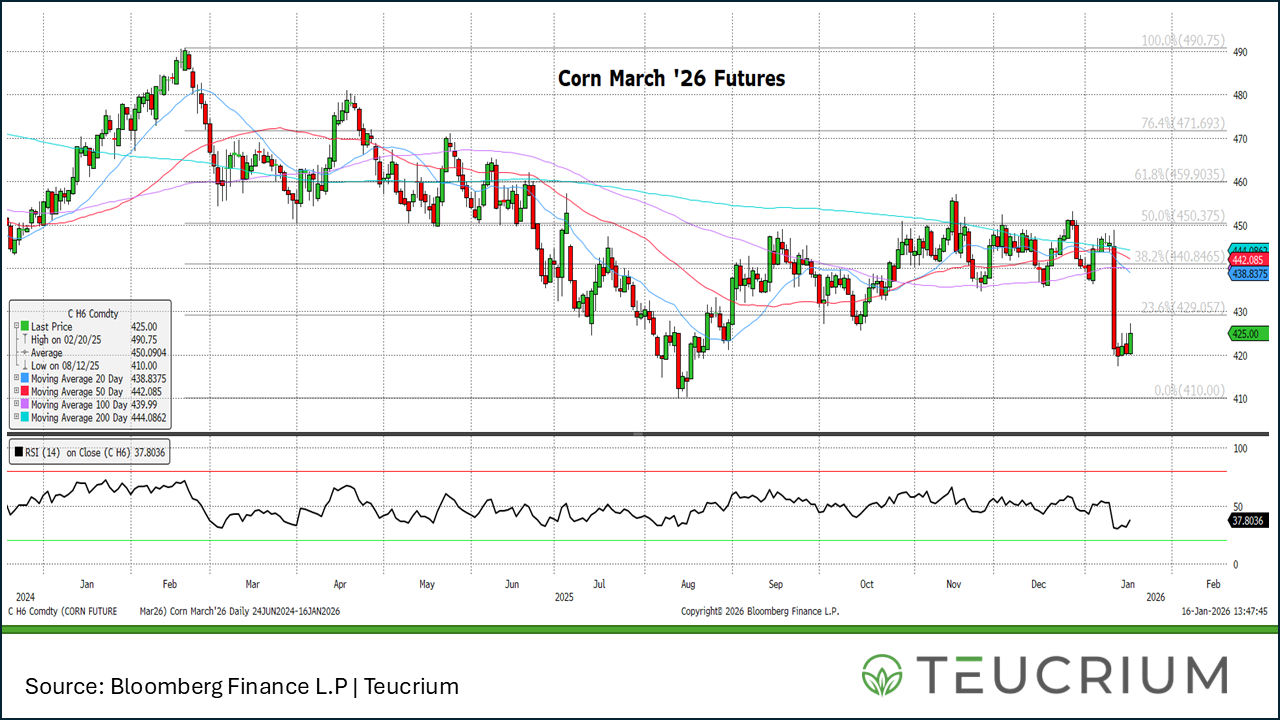Screen dimensions: 1280x720
Task: Click the blue 438.8375 axis price tag
Action: coord(1249,273)
